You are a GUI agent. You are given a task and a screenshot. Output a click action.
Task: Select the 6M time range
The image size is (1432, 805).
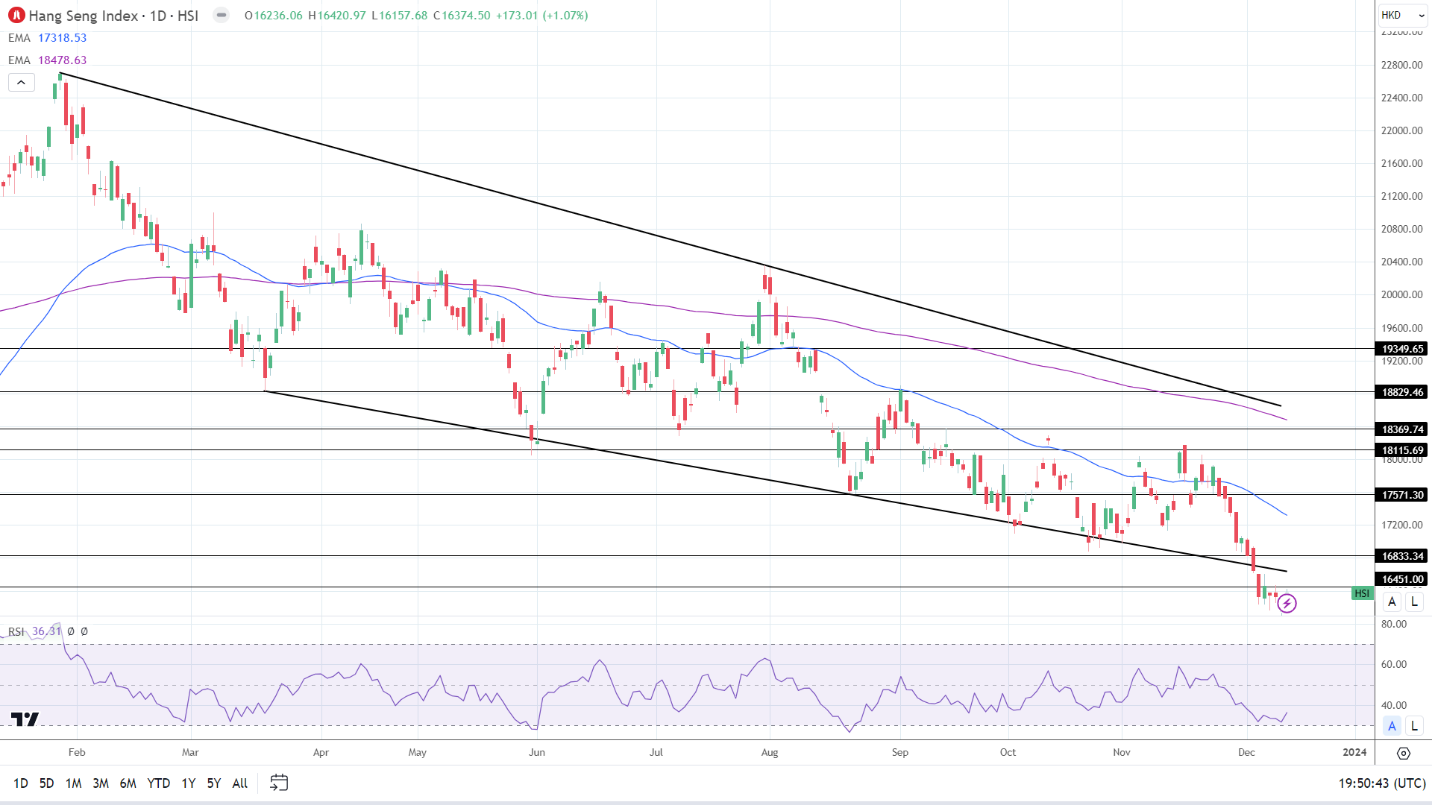(128, 783)
